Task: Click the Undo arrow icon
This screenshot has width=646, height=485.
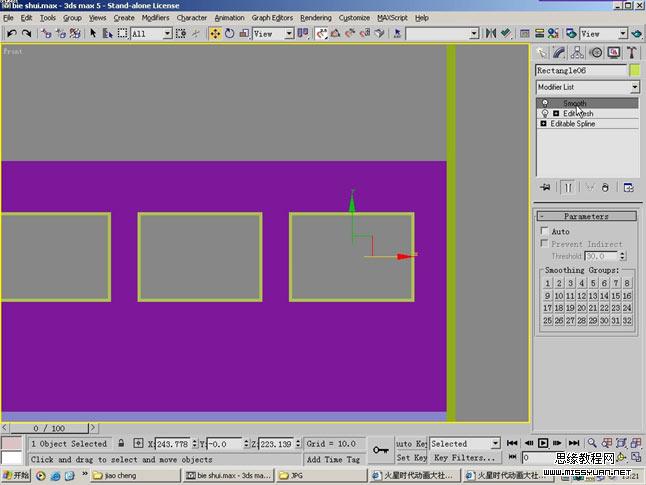Action: point(12,33)
